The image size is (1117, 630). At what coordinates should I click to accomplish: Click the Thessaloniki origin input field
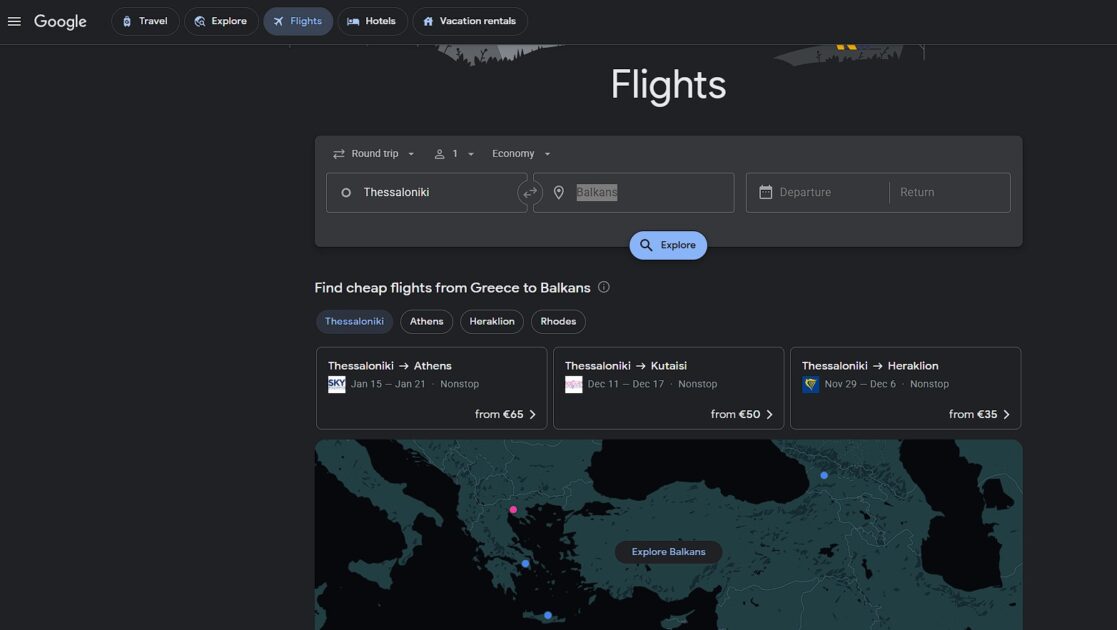(427, 192)
